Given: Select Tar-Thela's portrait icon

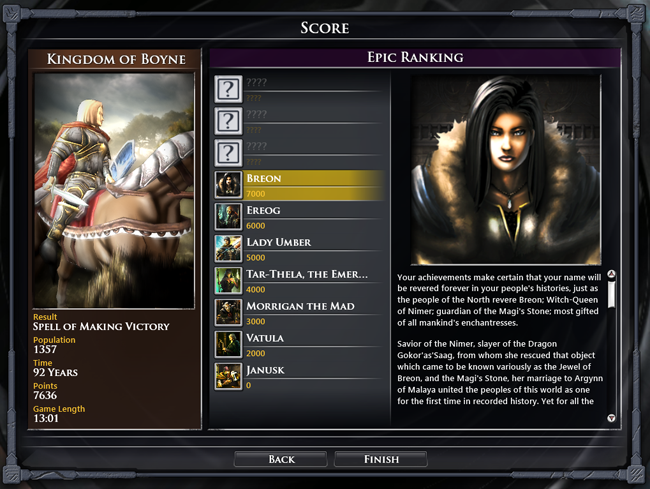Looking at the screenshot, I should point(228,281).
